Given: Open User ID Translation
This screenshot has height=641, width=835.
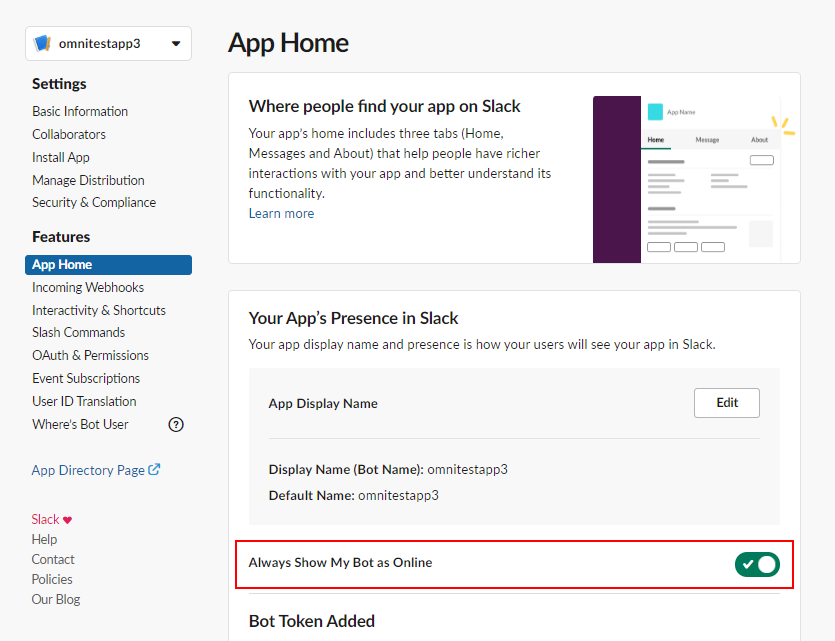Looking at the screenshot, I should click(84, 401).
